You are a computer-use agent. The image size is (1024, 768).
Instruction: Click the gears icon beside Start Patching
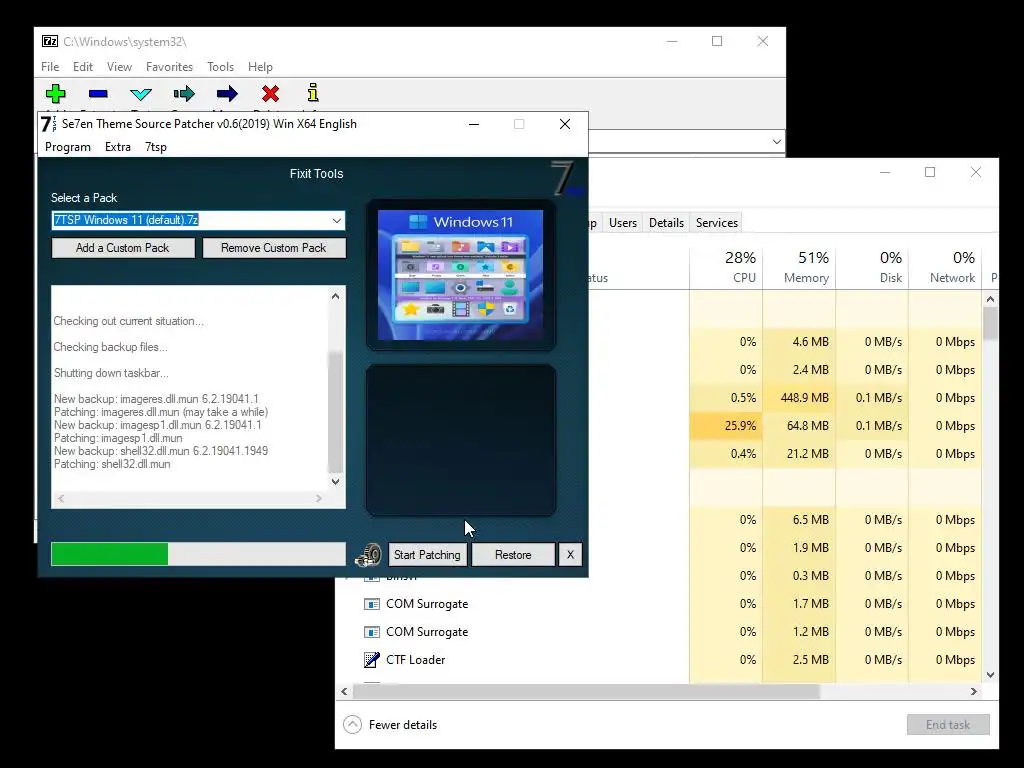(x=368, y=555)
